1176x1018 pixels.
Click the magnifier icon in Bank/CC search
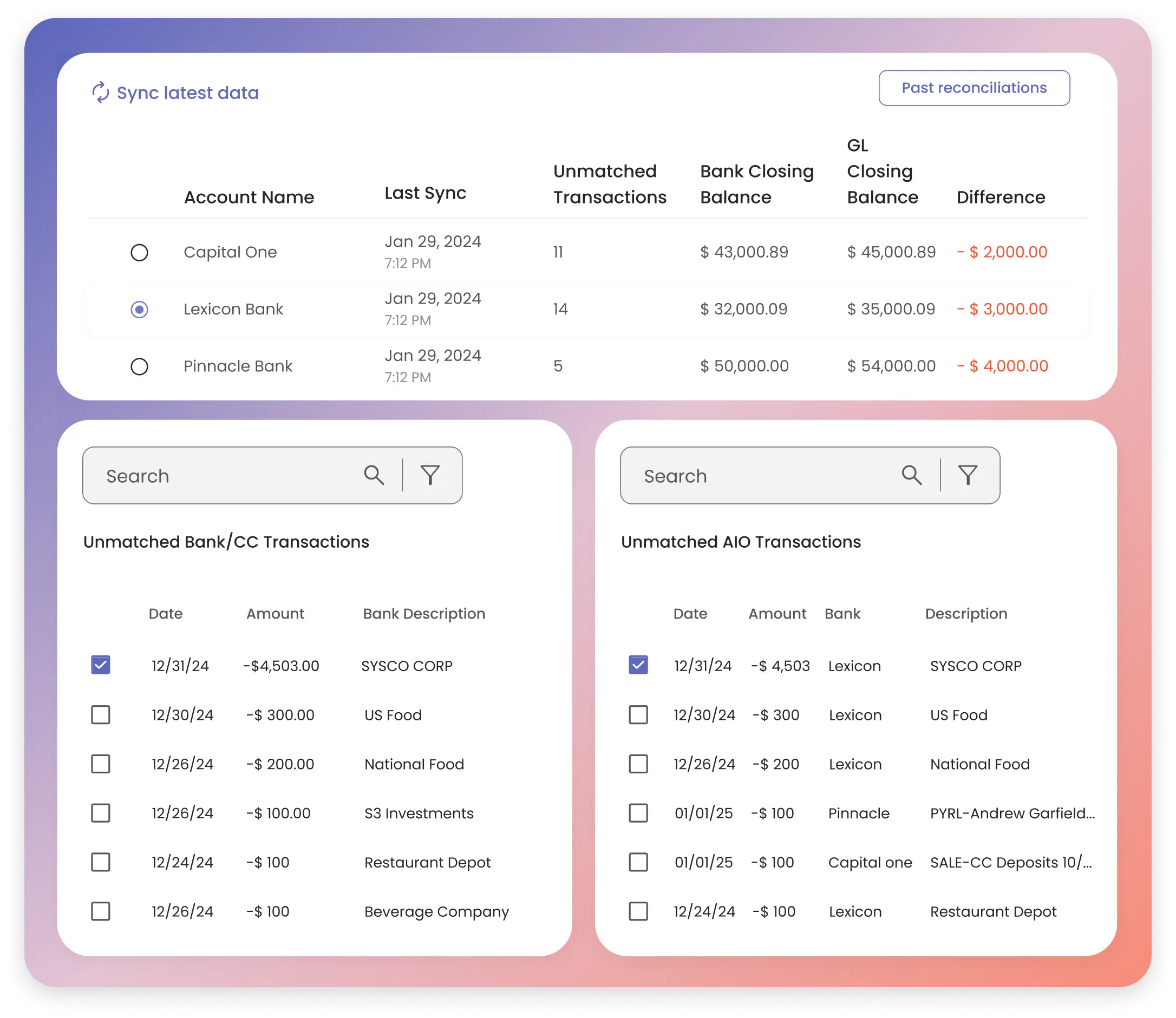[374, 475]
